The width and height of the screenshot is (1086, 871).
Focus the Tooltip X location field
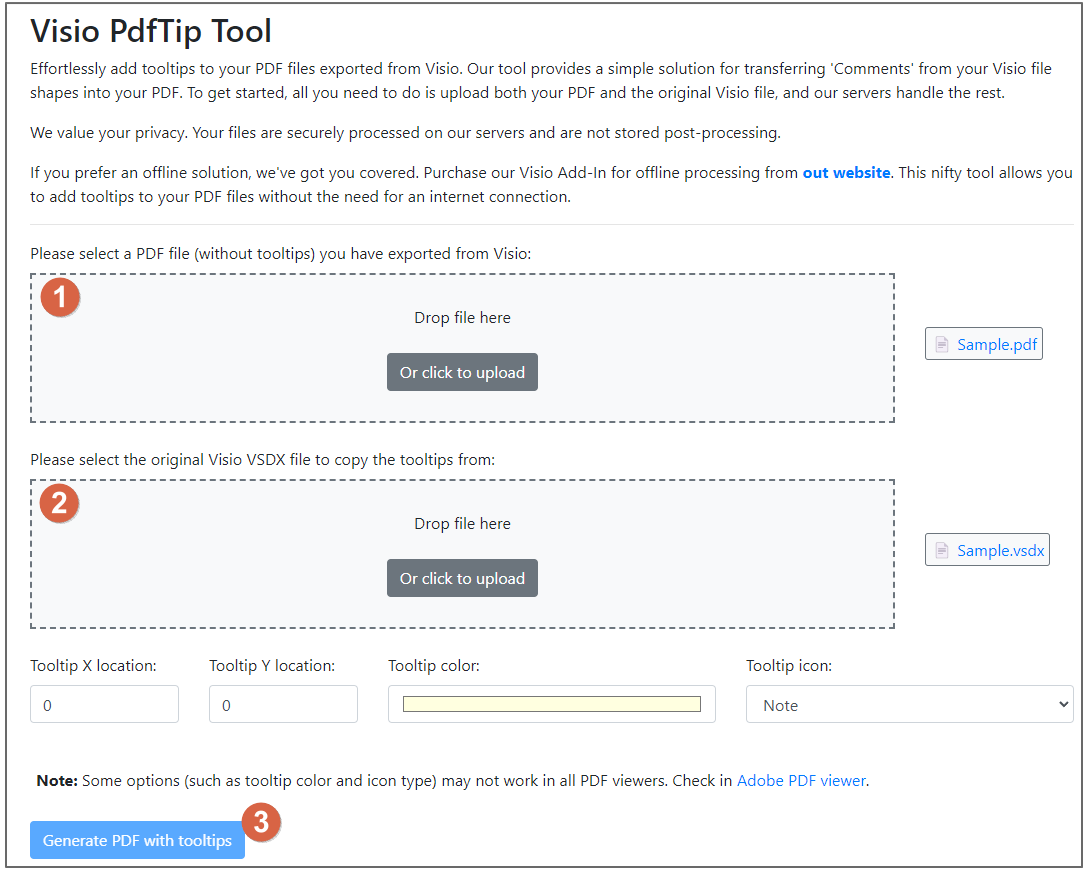pos(105,704)
